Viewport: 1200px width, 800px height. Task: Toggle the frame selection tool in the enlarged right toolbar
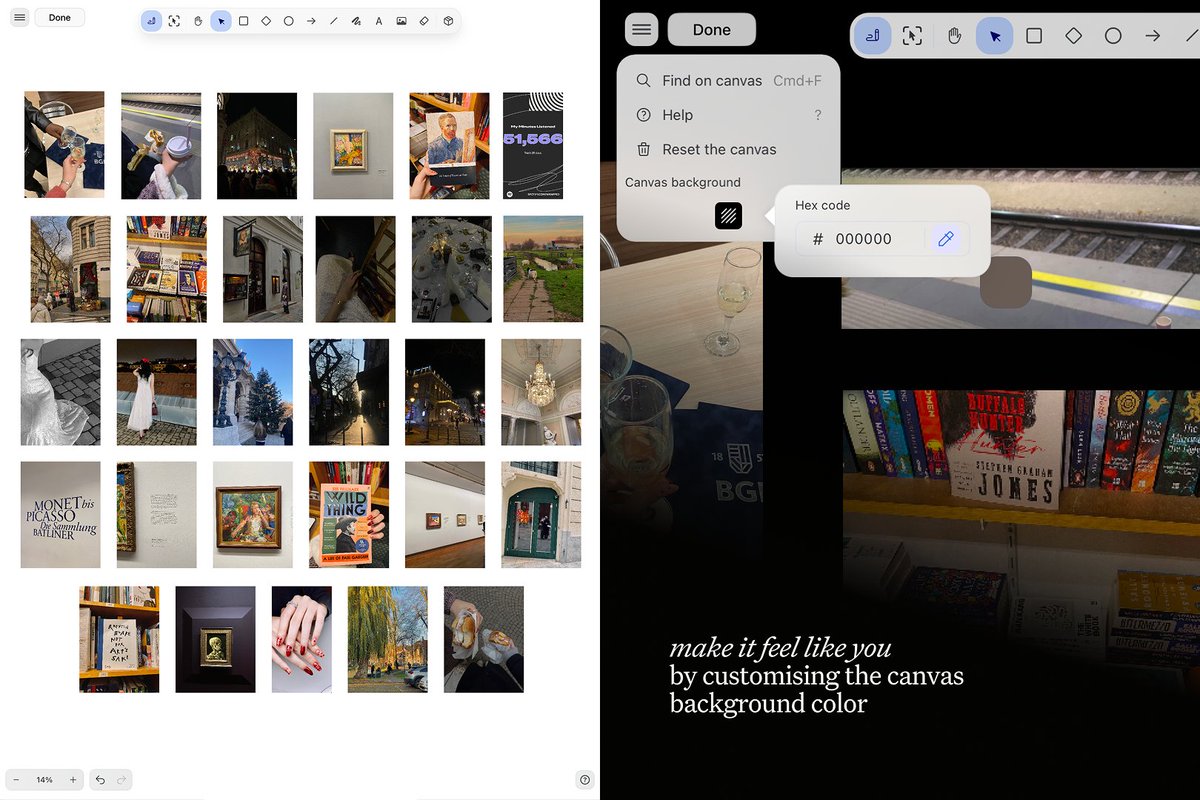(912, 36)
